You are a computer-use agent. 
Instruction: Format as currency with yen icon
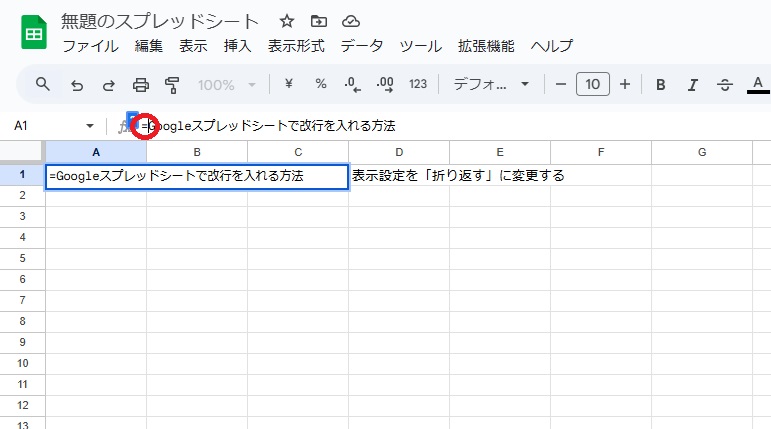(289, 84)
